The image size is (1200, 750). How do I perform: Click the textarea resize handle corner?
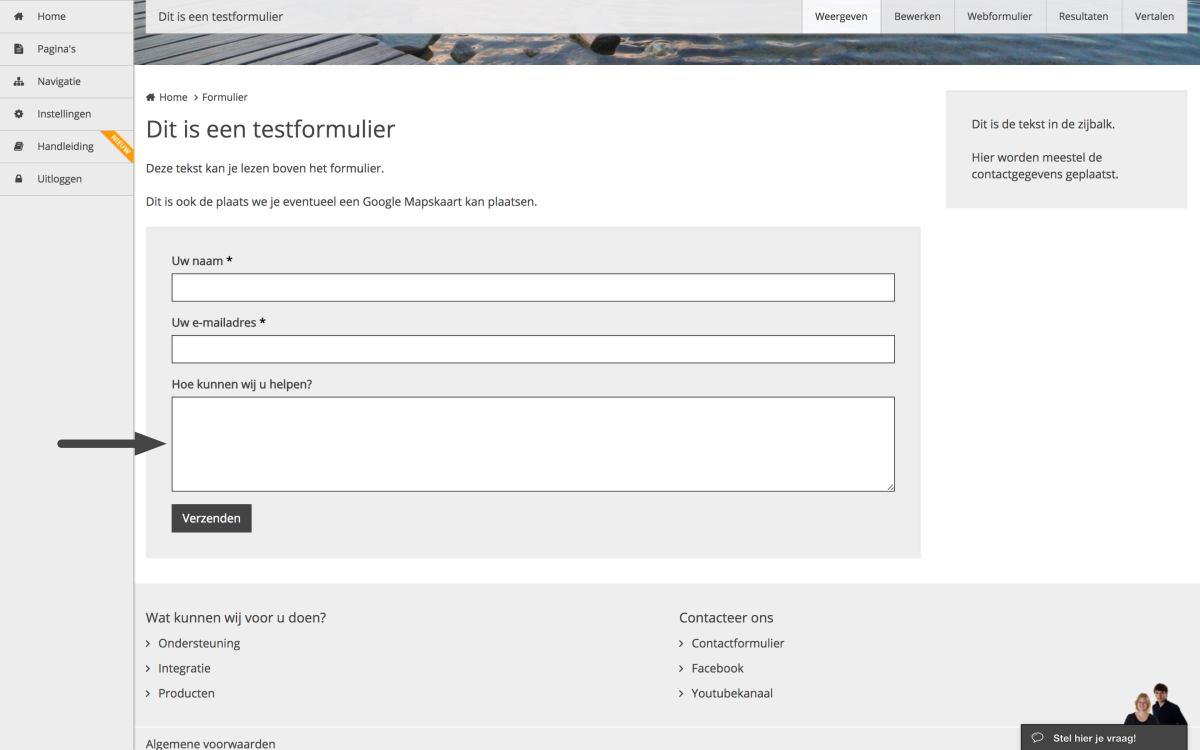coord(889,486)
